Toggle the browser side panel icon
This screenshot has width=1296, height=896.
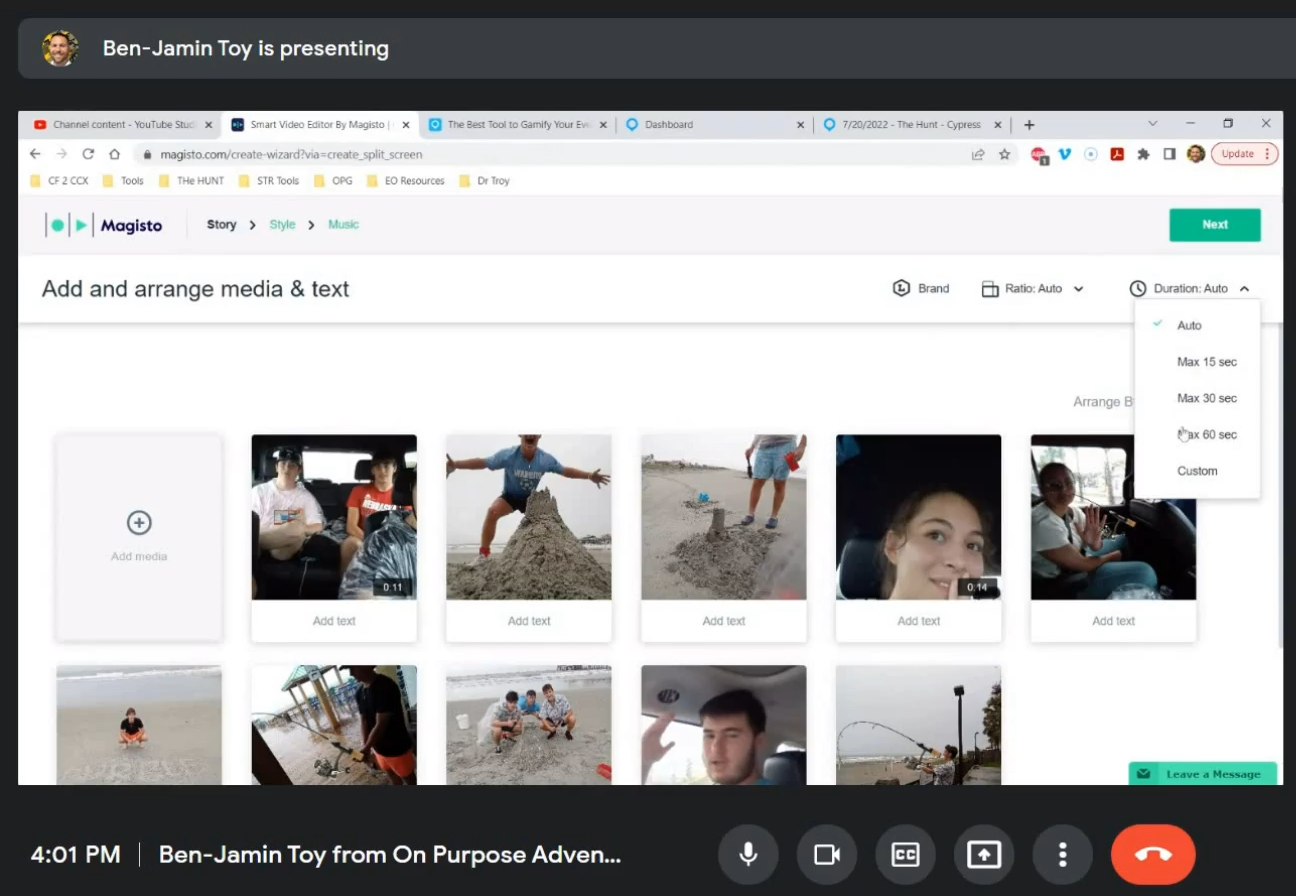[1169, 154]
